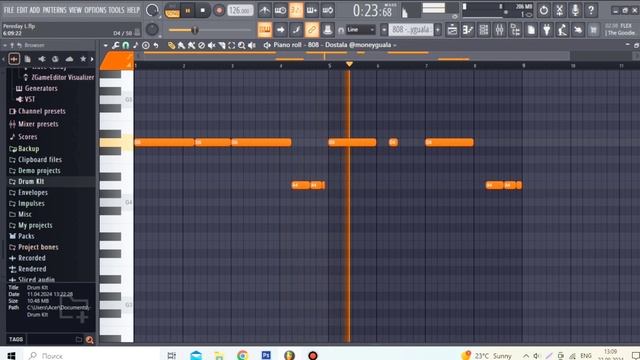640x360 pixels.
Task: Open the VIEW menu
Action: (75, 10)
